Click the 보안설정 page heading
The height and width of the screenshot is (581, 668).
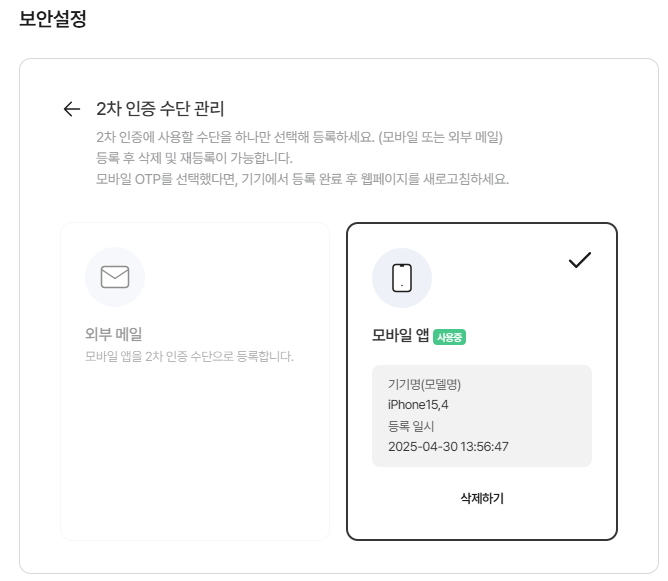[53, 19]
